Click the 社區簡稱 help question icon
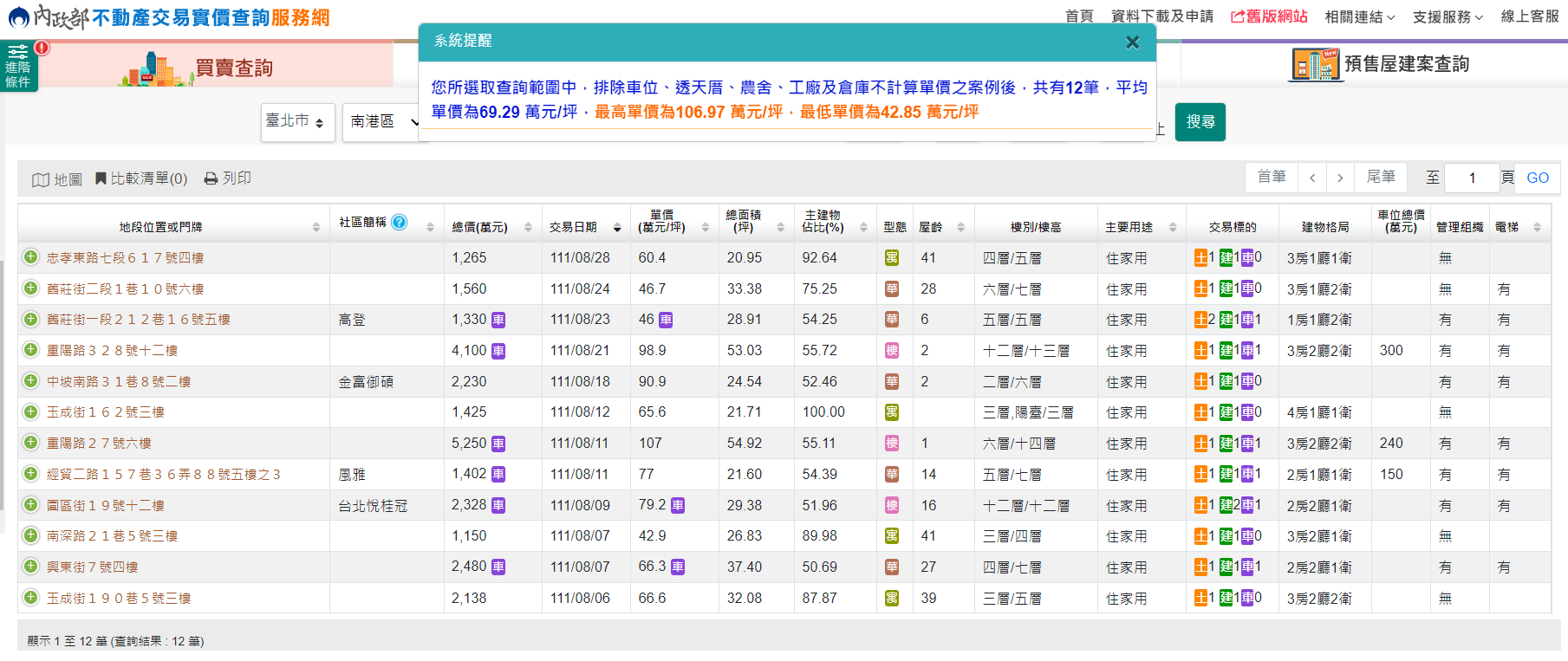The image size is (1568, 661). point(399,222)
